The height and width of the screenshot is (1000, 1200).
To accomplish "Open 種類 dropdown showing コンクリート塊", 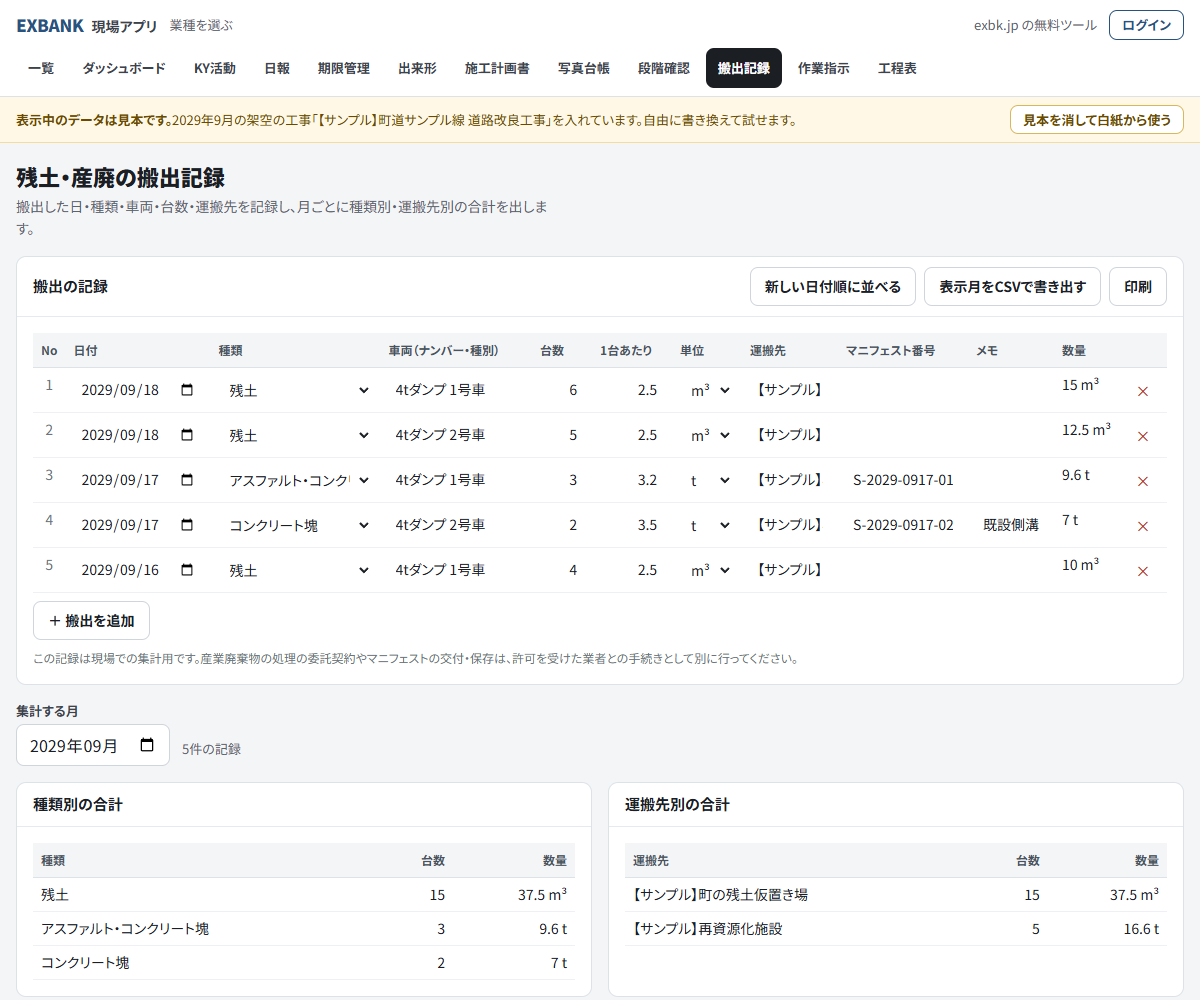I will point(298,525).
